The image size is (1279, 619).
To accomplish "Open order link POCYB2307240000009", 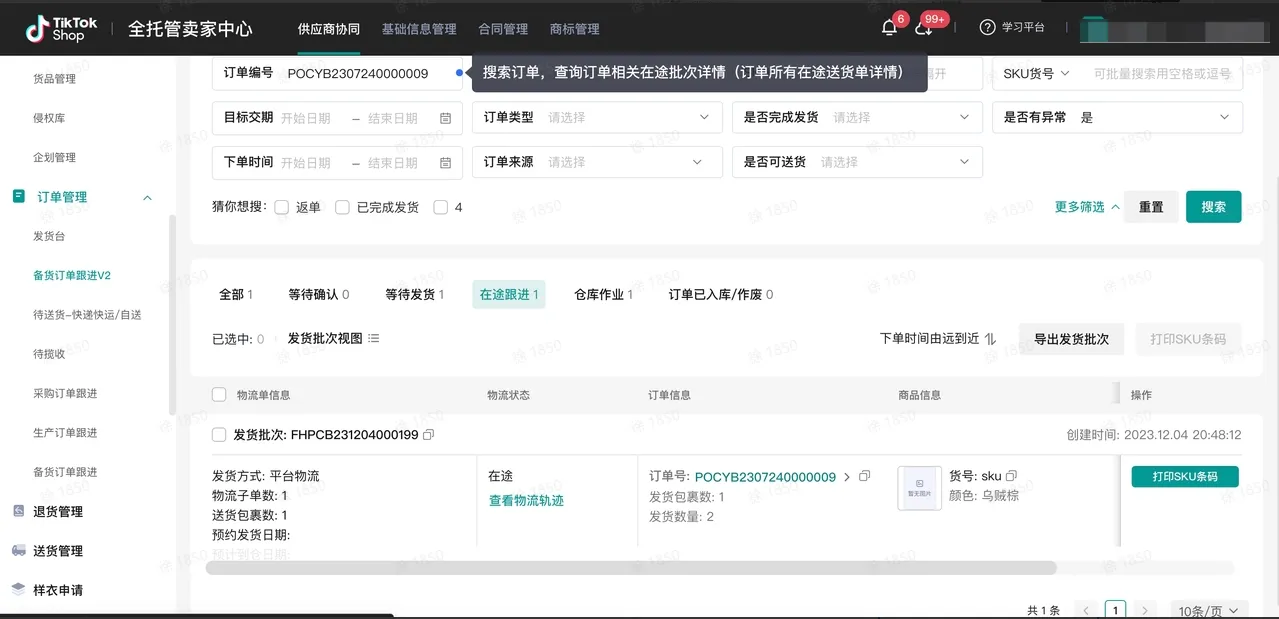I will click(x=765, y=477).
